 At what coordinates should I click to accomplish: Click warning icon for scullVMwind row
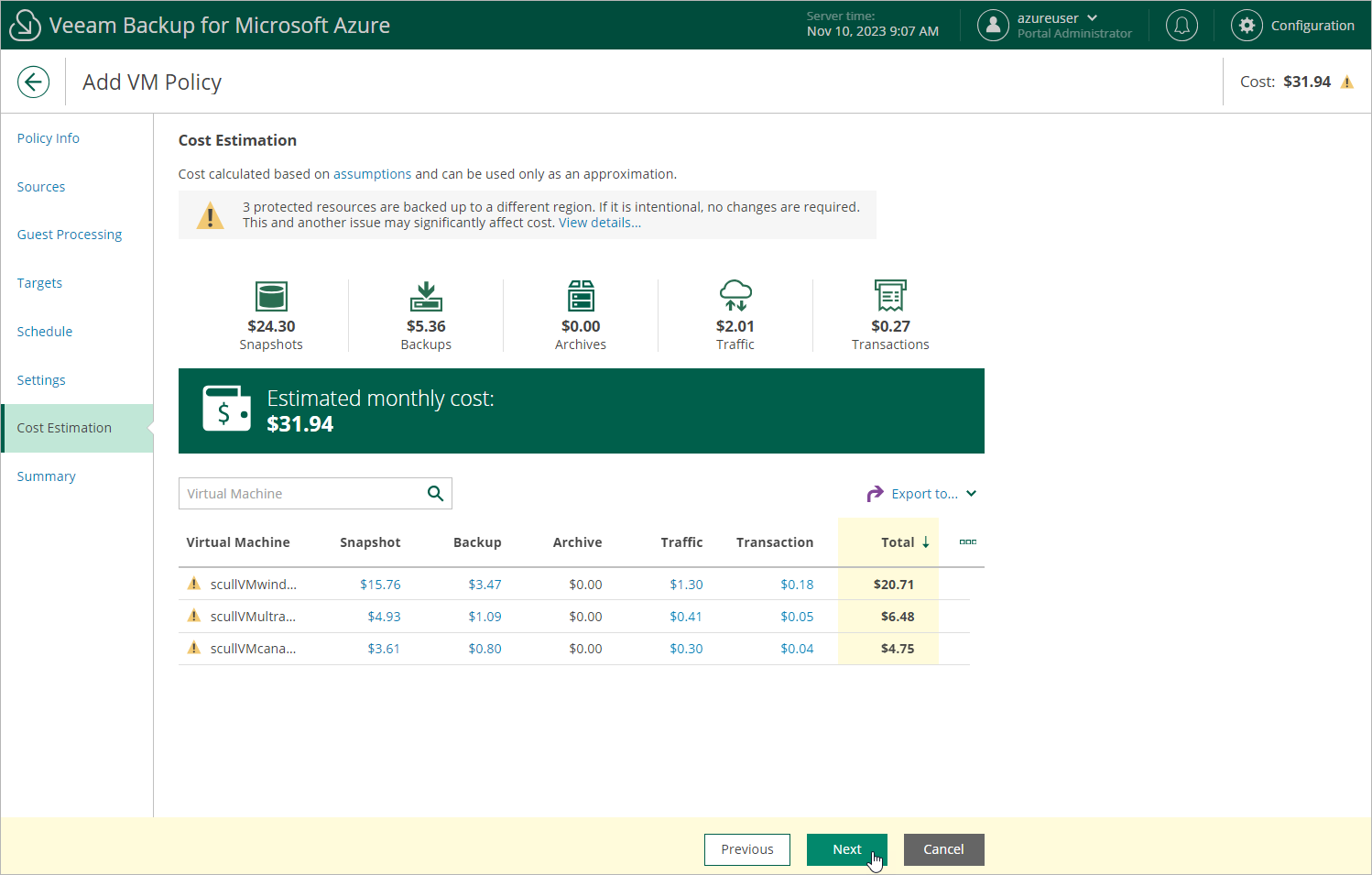point(194,584)
